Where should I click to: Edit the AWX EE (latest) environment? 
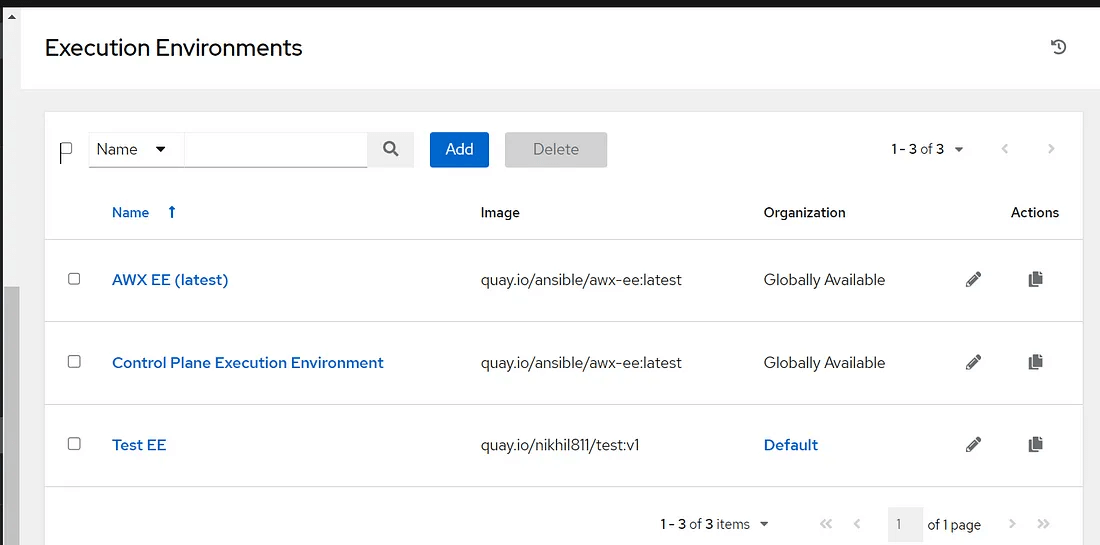click(x=973, y=280)
